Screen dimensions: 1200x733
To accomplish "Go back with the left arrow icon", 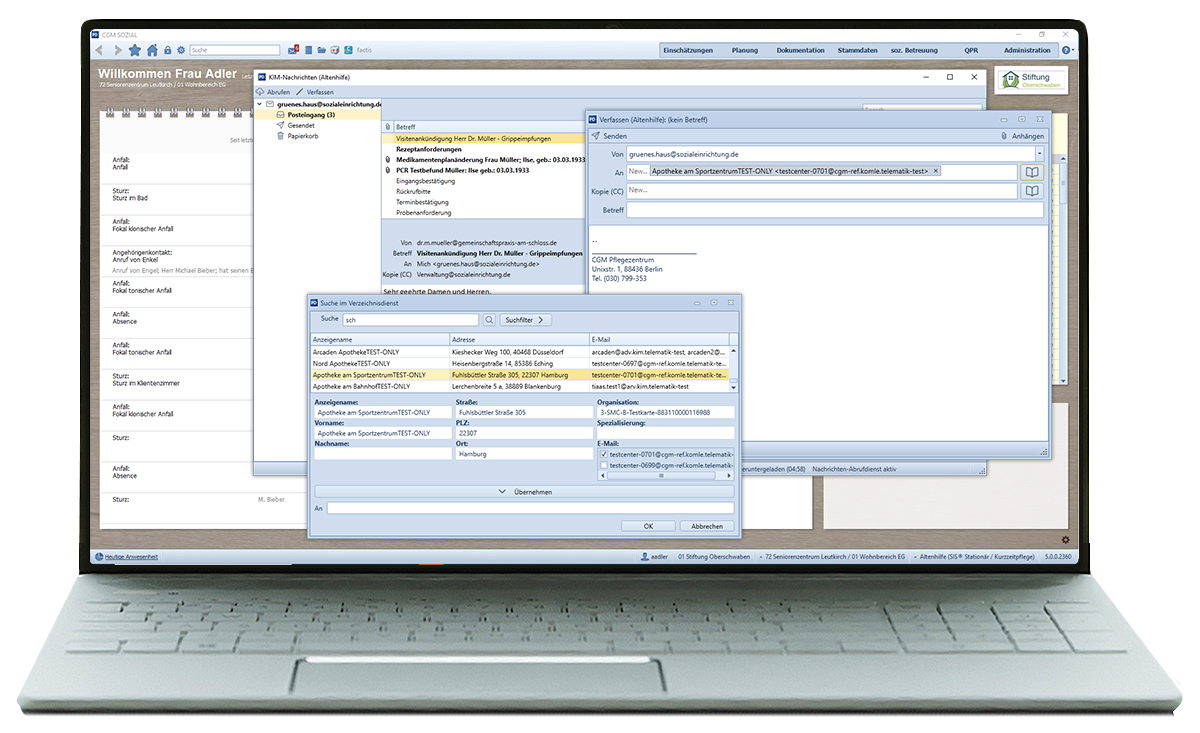I will coord(99,50).
